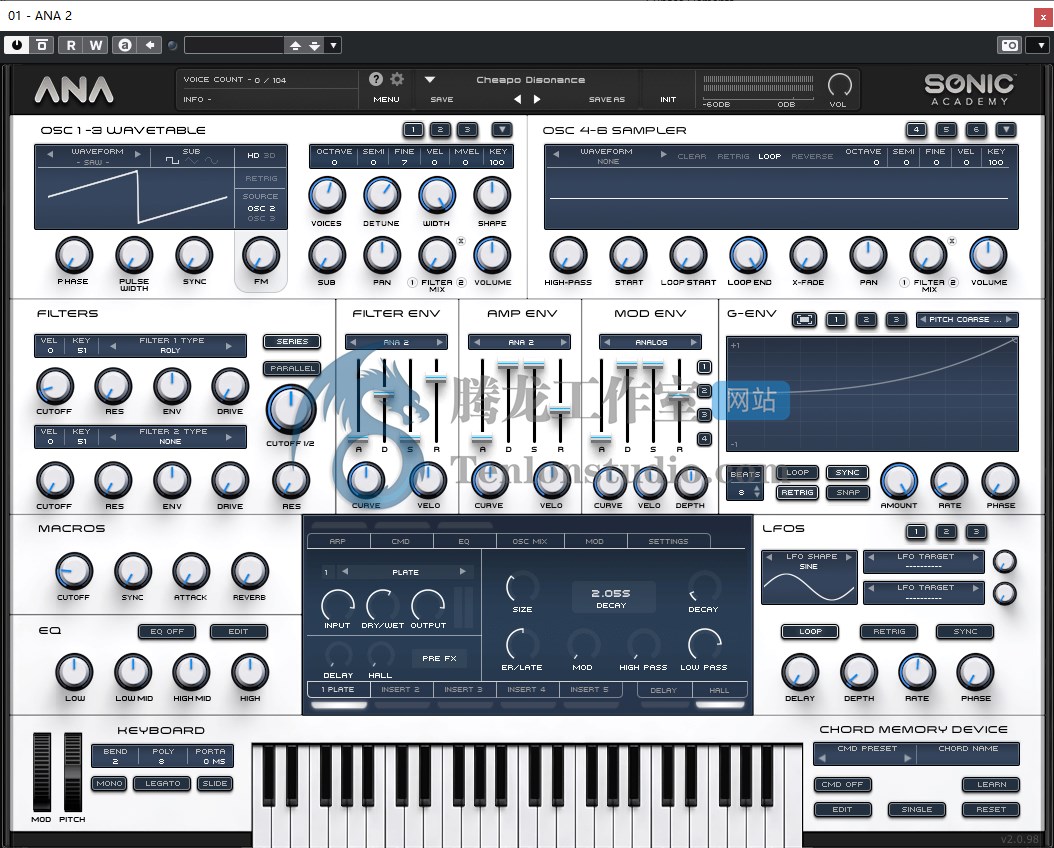
Task: Click SAVE AS preset button
Action: click(607, 99)
